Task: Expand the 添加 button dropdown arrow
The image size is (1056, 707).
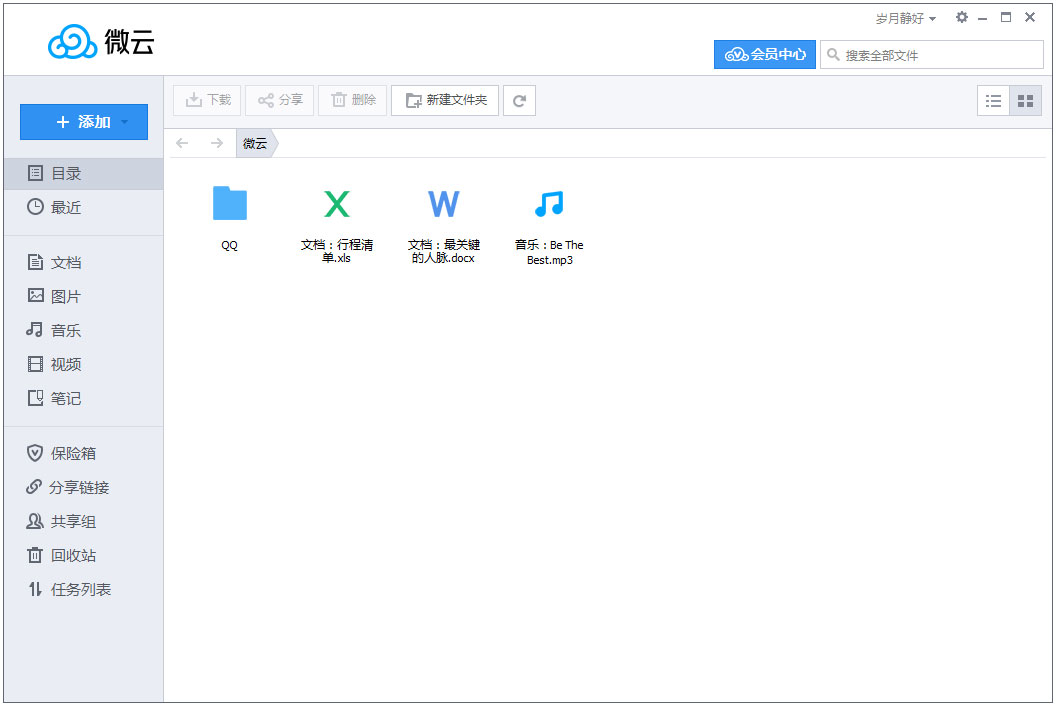Action: [125, 122]
